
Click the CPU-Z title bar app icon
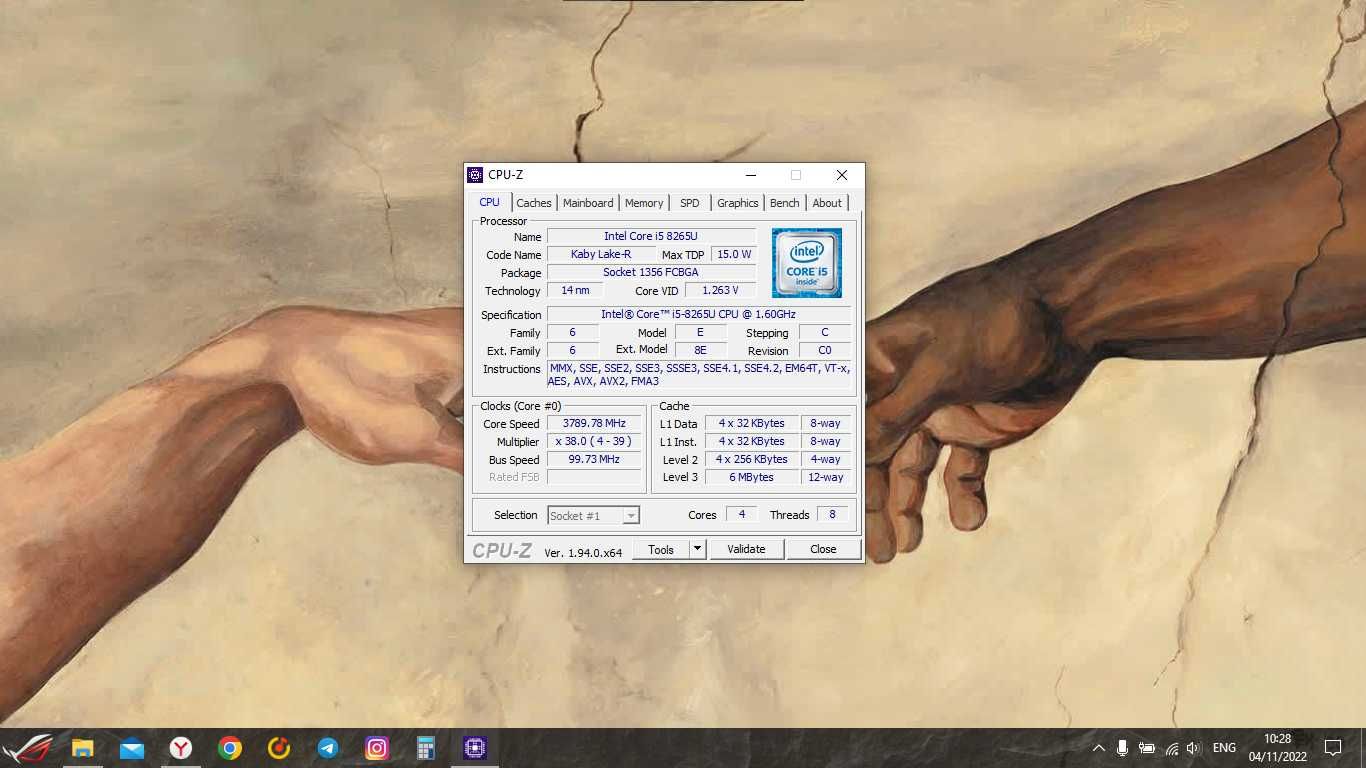coord(475,175)
